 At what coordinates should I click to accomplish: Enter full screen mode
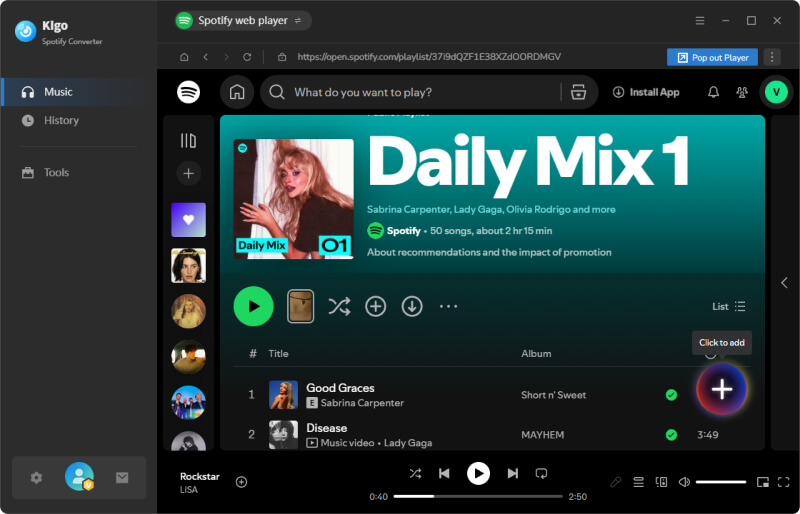[784, 482]
